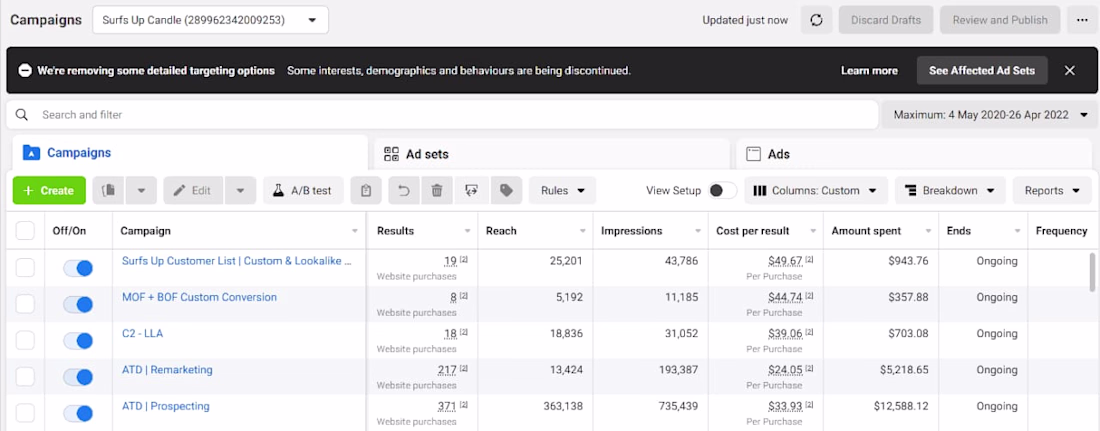Enable the View Setup switch
The height and width of the screenshot is (431, 1100).
(x=723, y=190)
